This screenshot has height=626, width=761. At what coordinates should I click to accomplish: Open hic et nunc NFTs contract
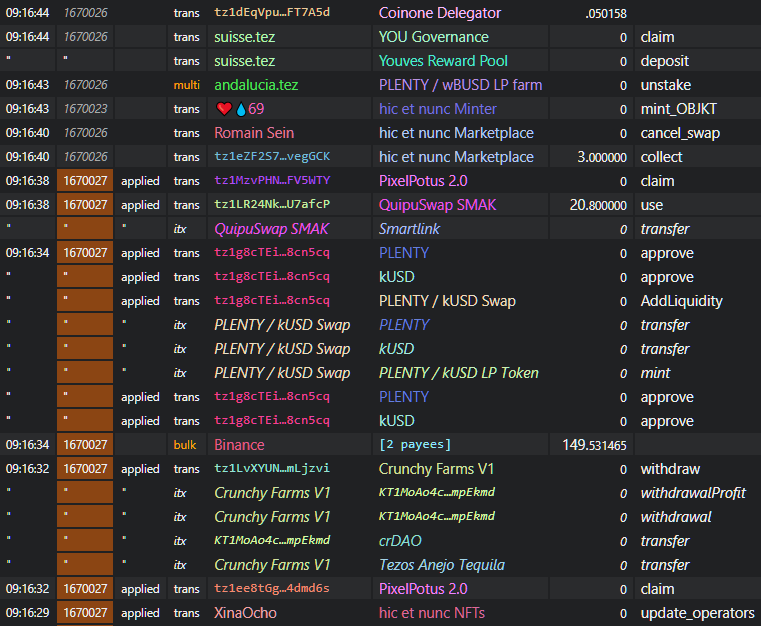point(431,613)
